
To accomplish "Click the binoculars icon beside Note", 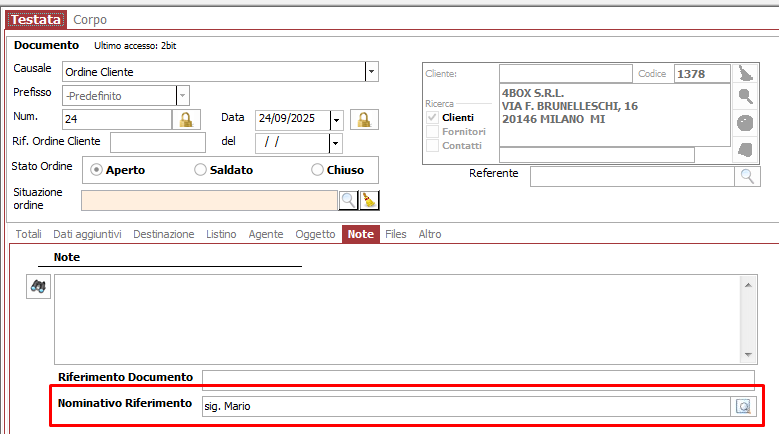I will 39,286.
